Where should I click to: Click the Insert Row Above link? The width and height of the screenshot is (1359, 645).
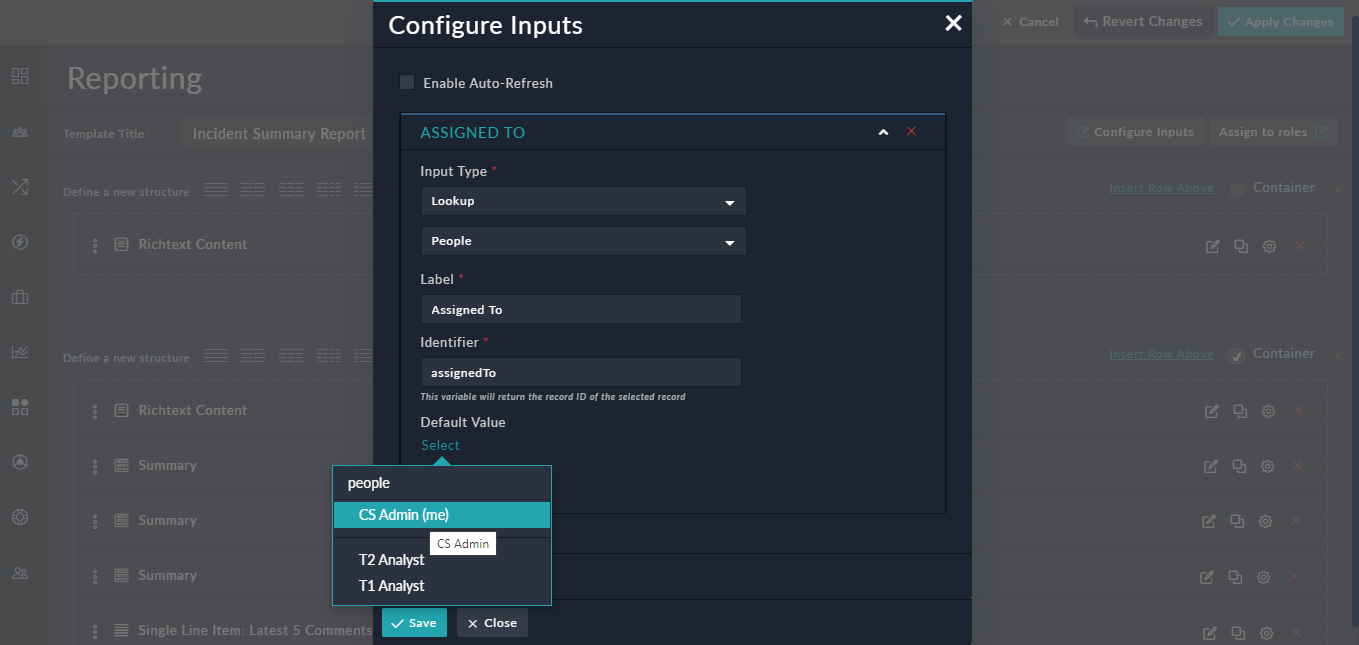point(1161,187)
